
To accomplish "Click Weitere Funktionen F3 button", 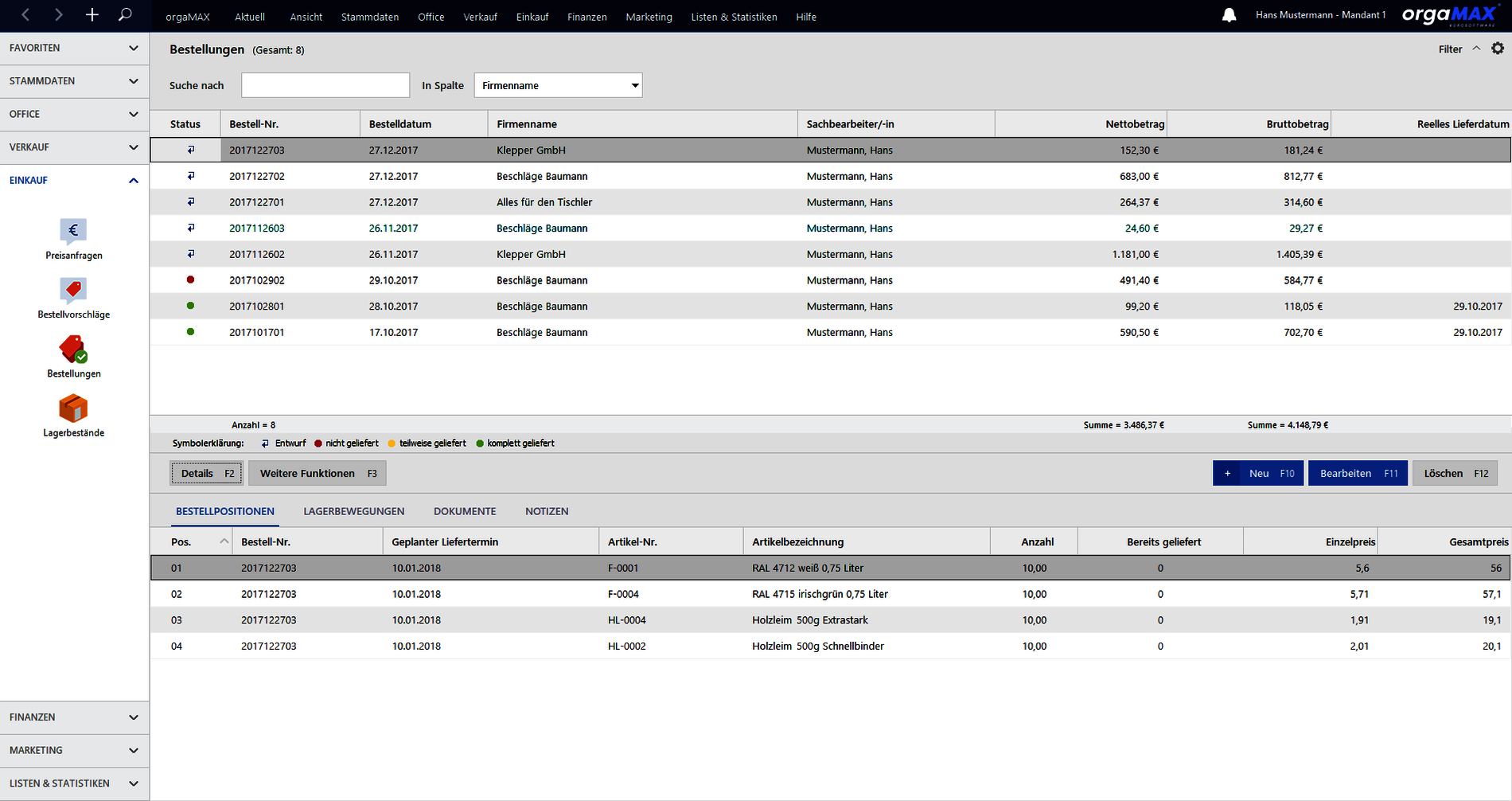I will click(x=318, y=473).
